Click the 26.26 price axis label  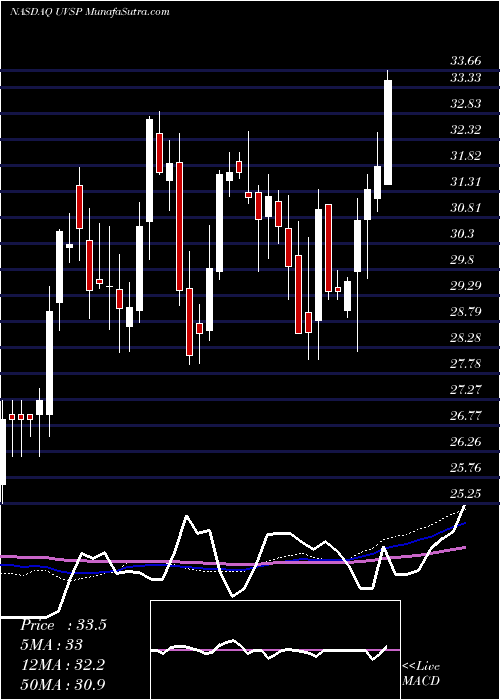465,441
